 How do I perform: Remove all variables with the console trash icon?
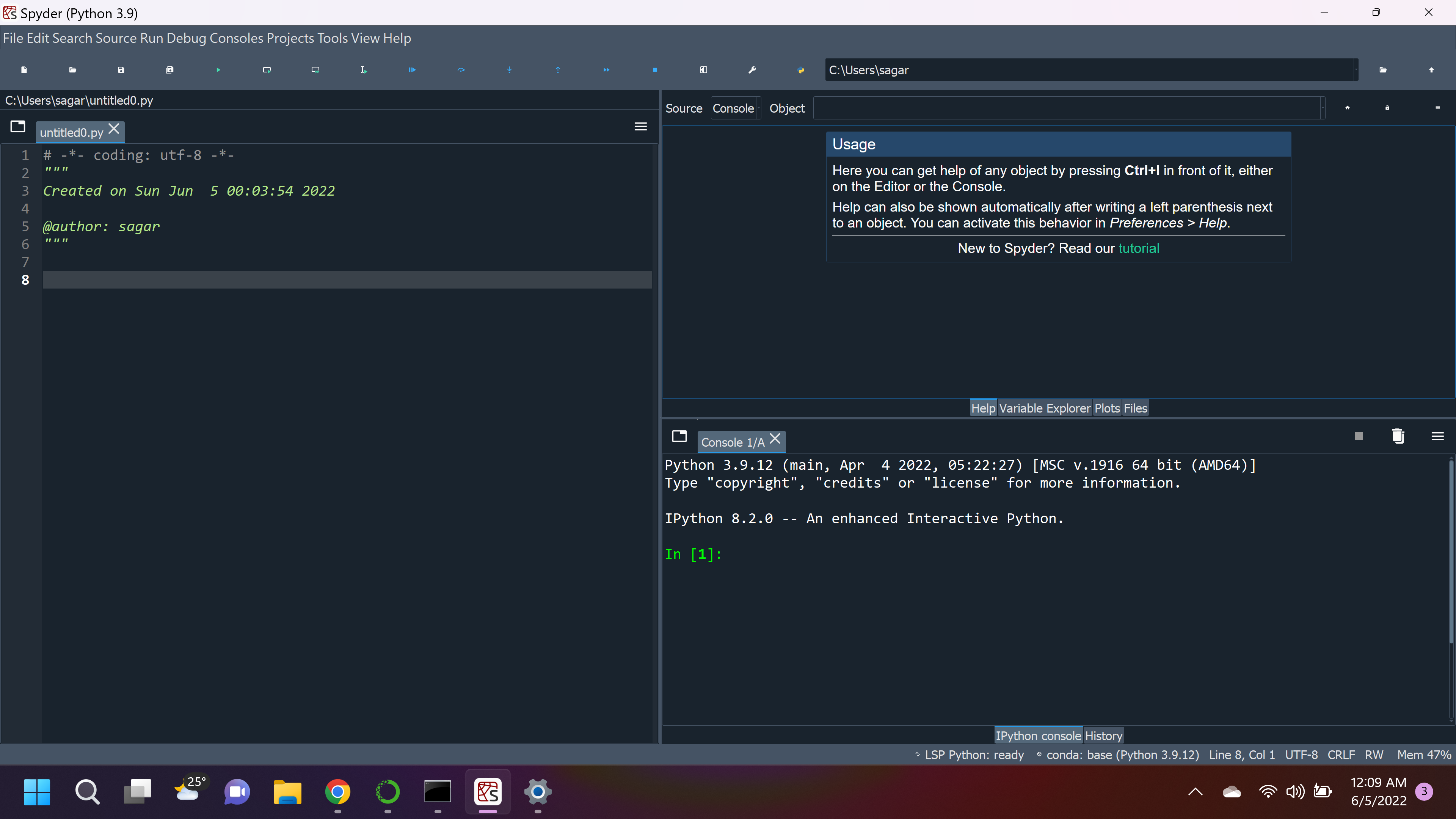tap(1398, 436)
